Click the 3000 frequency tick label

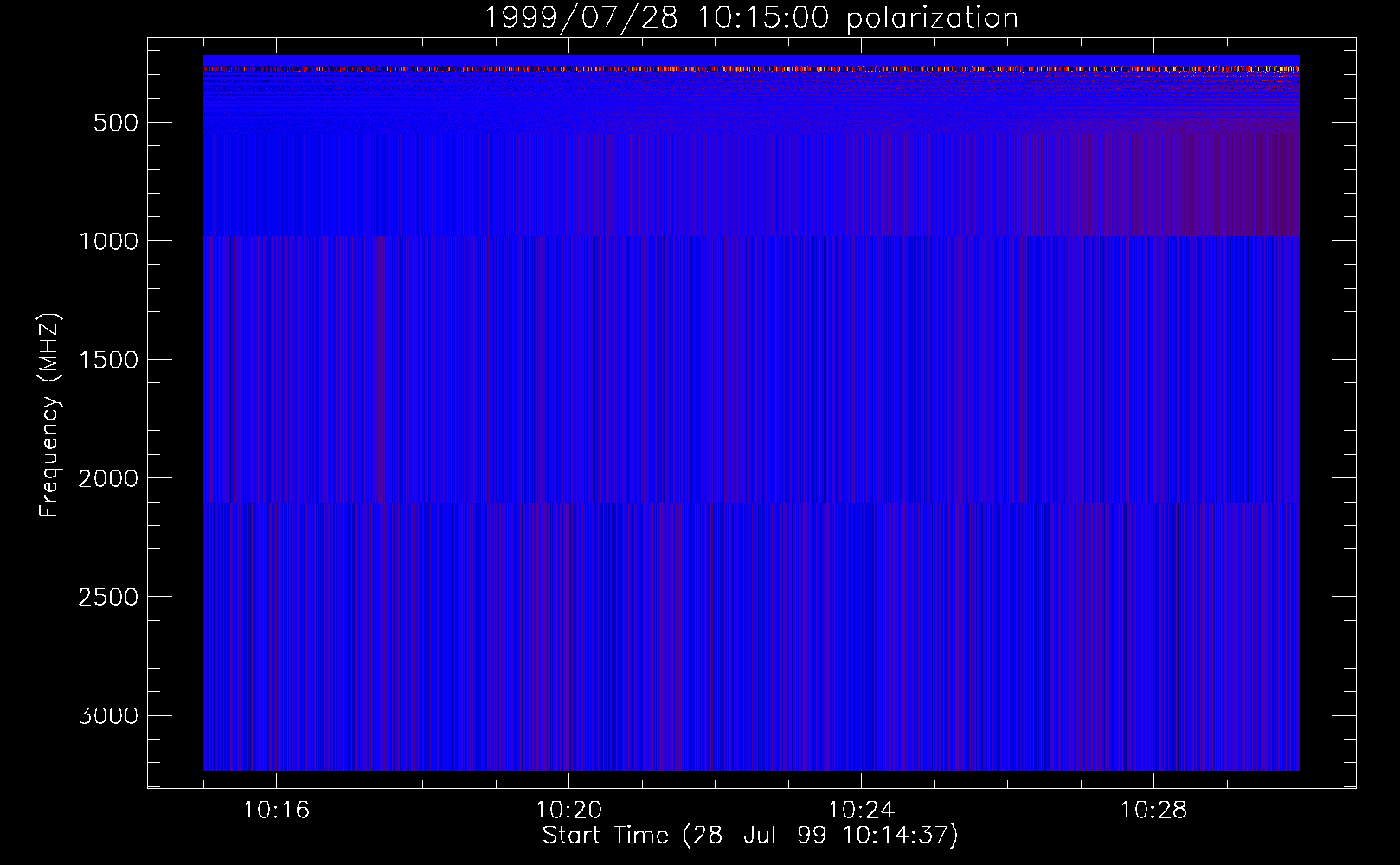click(x=108, y=716)
